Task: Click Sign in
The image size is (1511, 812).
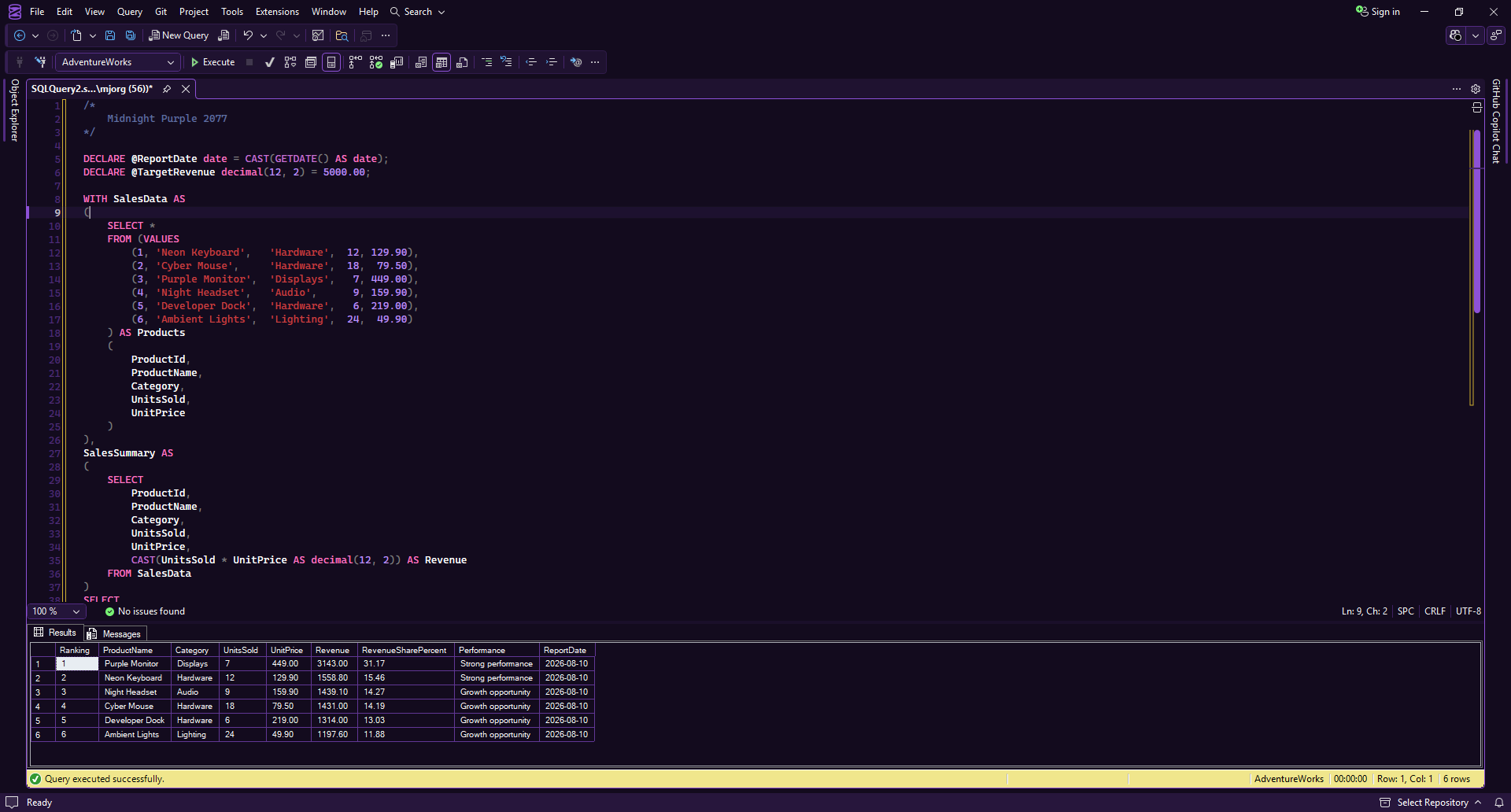Action: (x=1378, y=12)
